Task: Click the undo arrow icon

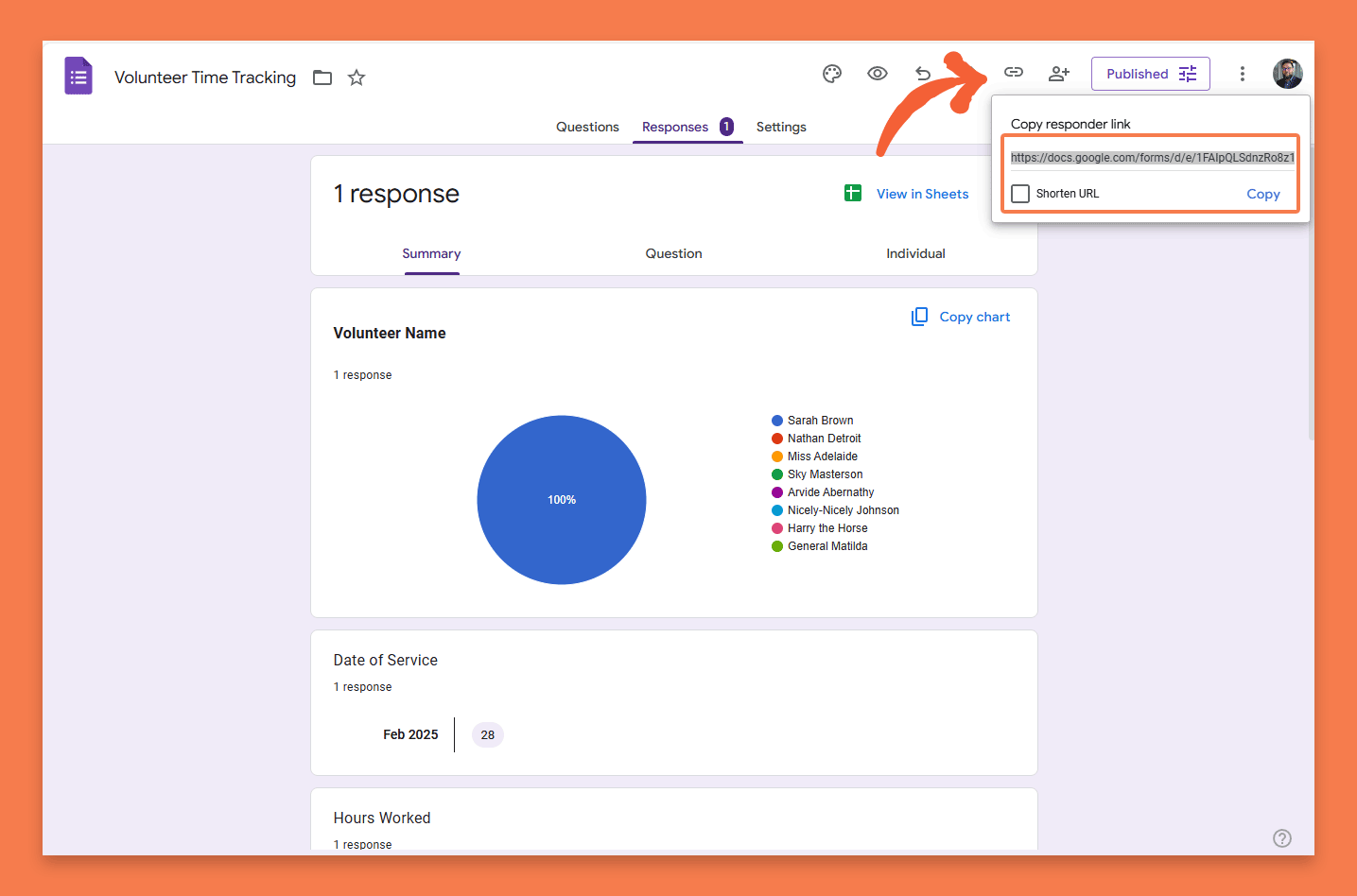Action: pos(923,74)
